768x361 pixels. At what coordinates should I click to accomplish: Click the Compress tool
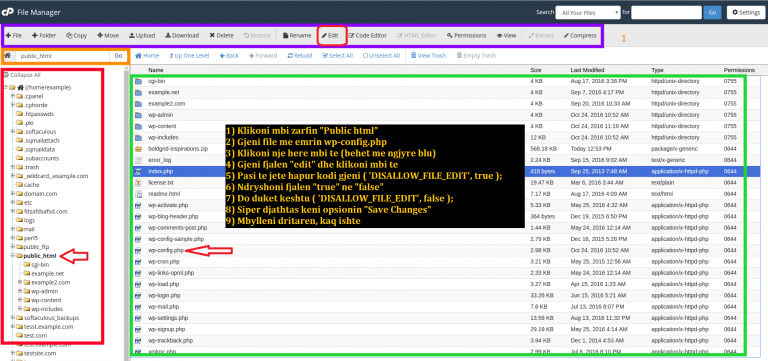580,36
